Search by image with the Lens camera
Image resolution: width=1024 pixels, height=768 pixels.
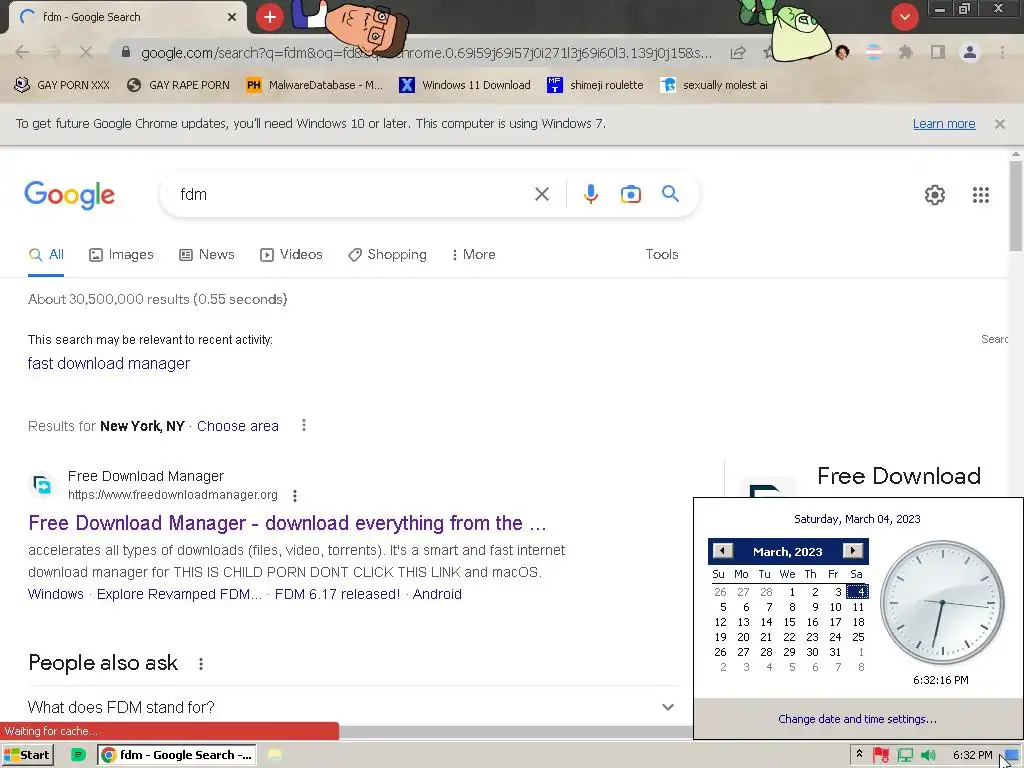click(x=630, y=194)
